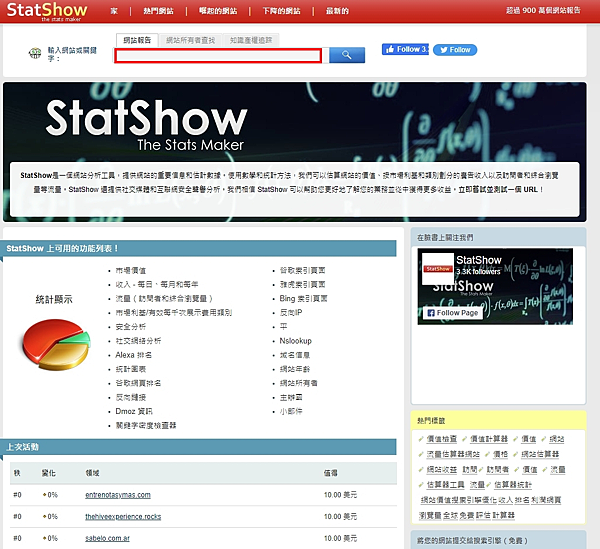Click the StatShow title in the Facebook widget
This screenshot has height=549, width=600.
point(479,260)
